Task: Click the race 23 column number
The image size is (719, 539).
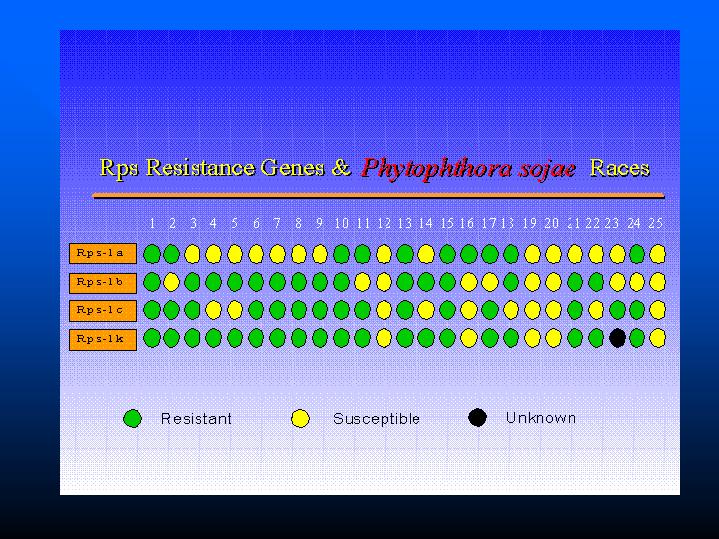Action: pos(612,223)
